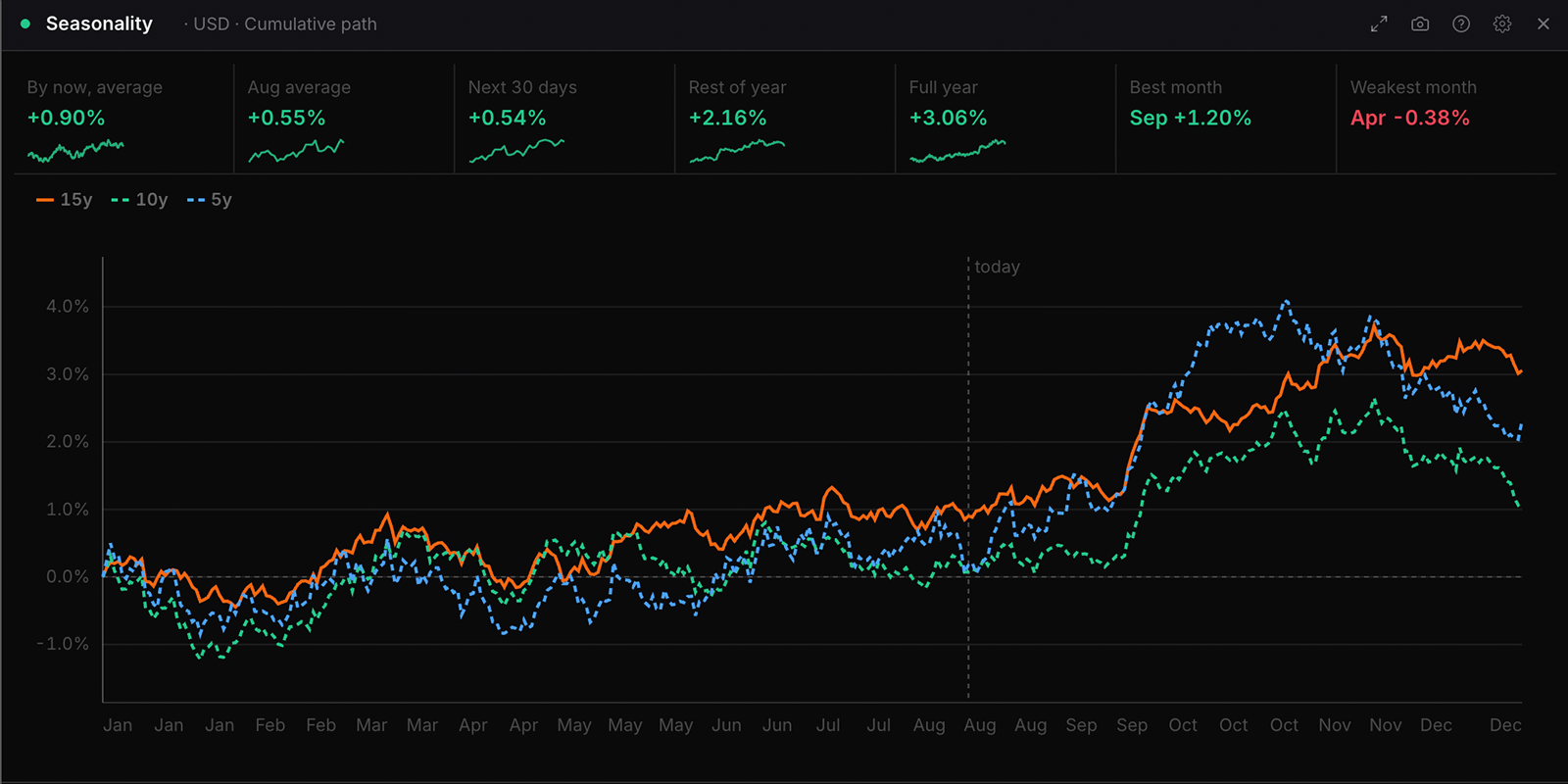Select the Rest of year card

tap(785, 119)
